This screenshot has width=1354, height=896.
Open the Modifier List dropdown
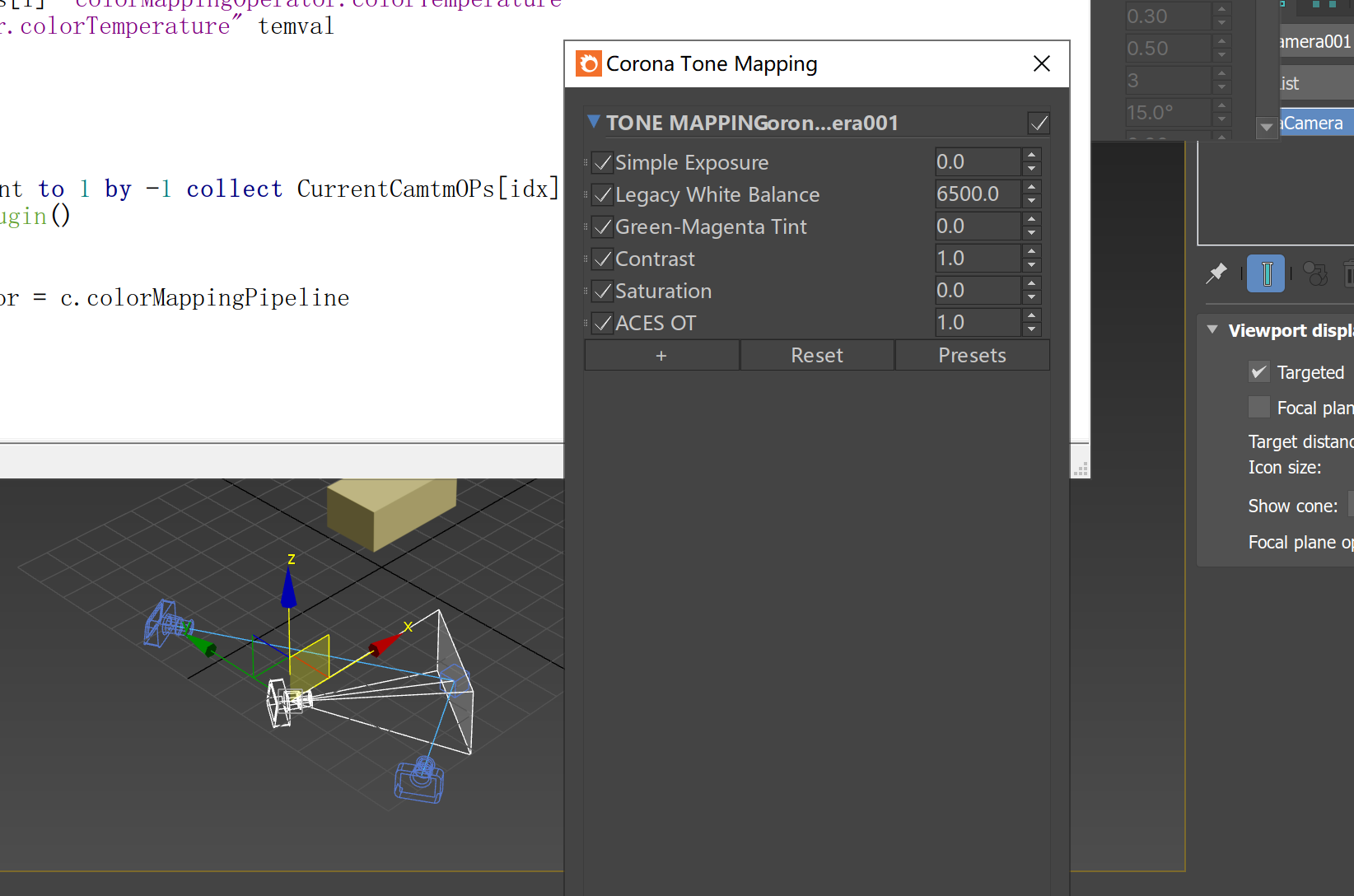point(1317,83)
